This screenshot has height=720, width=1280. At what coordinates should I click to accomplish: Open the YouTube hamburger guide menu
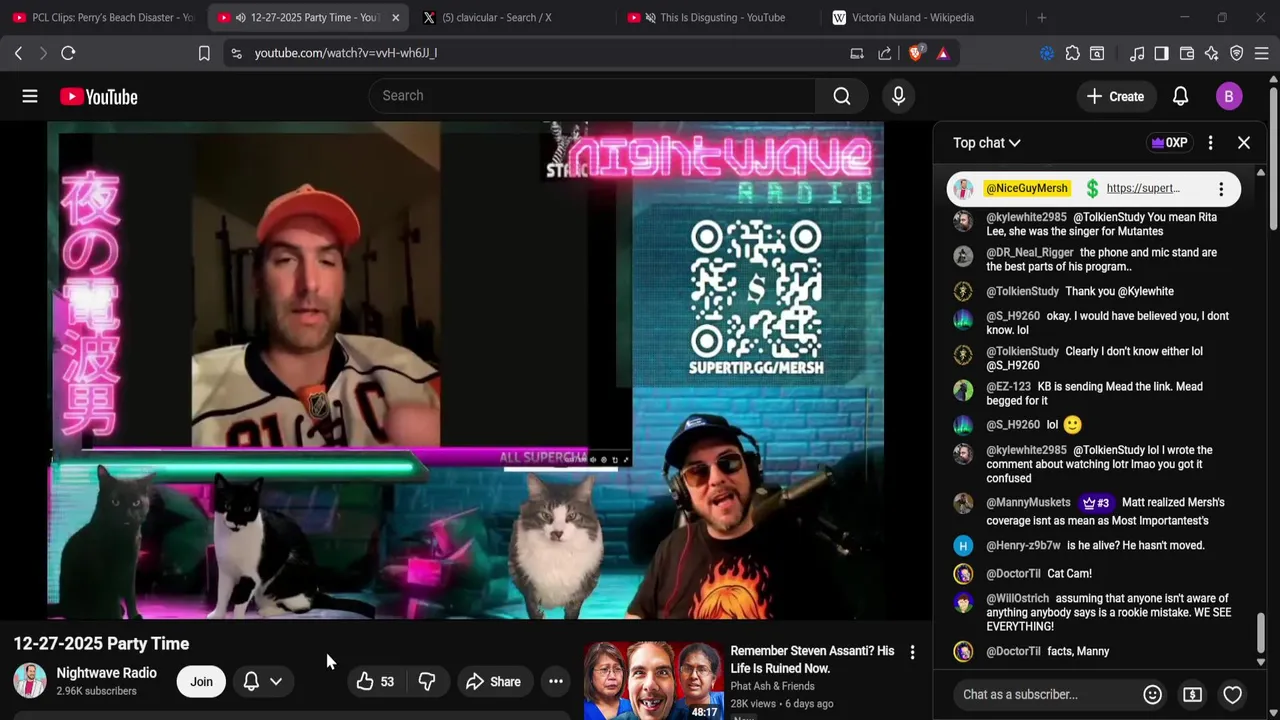point(30,96)
